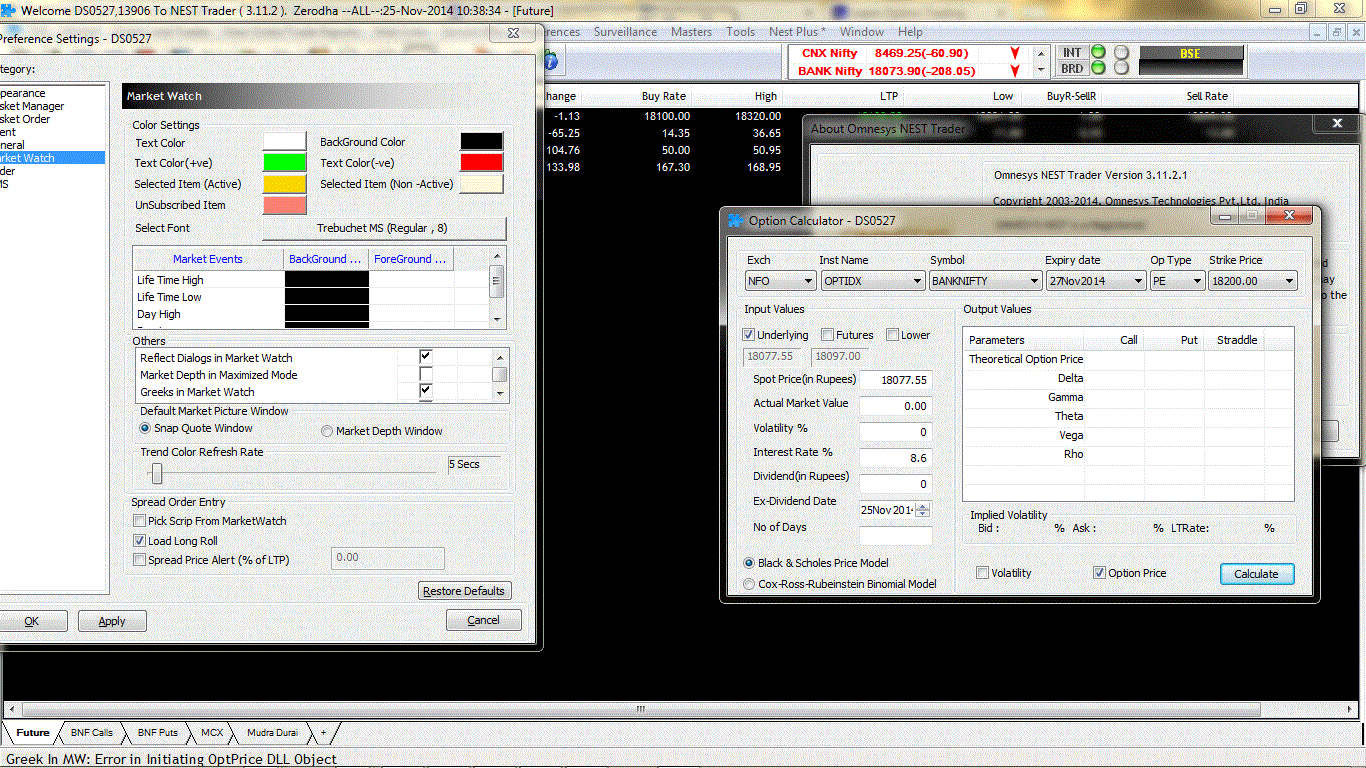Open the Help menu

910,32
